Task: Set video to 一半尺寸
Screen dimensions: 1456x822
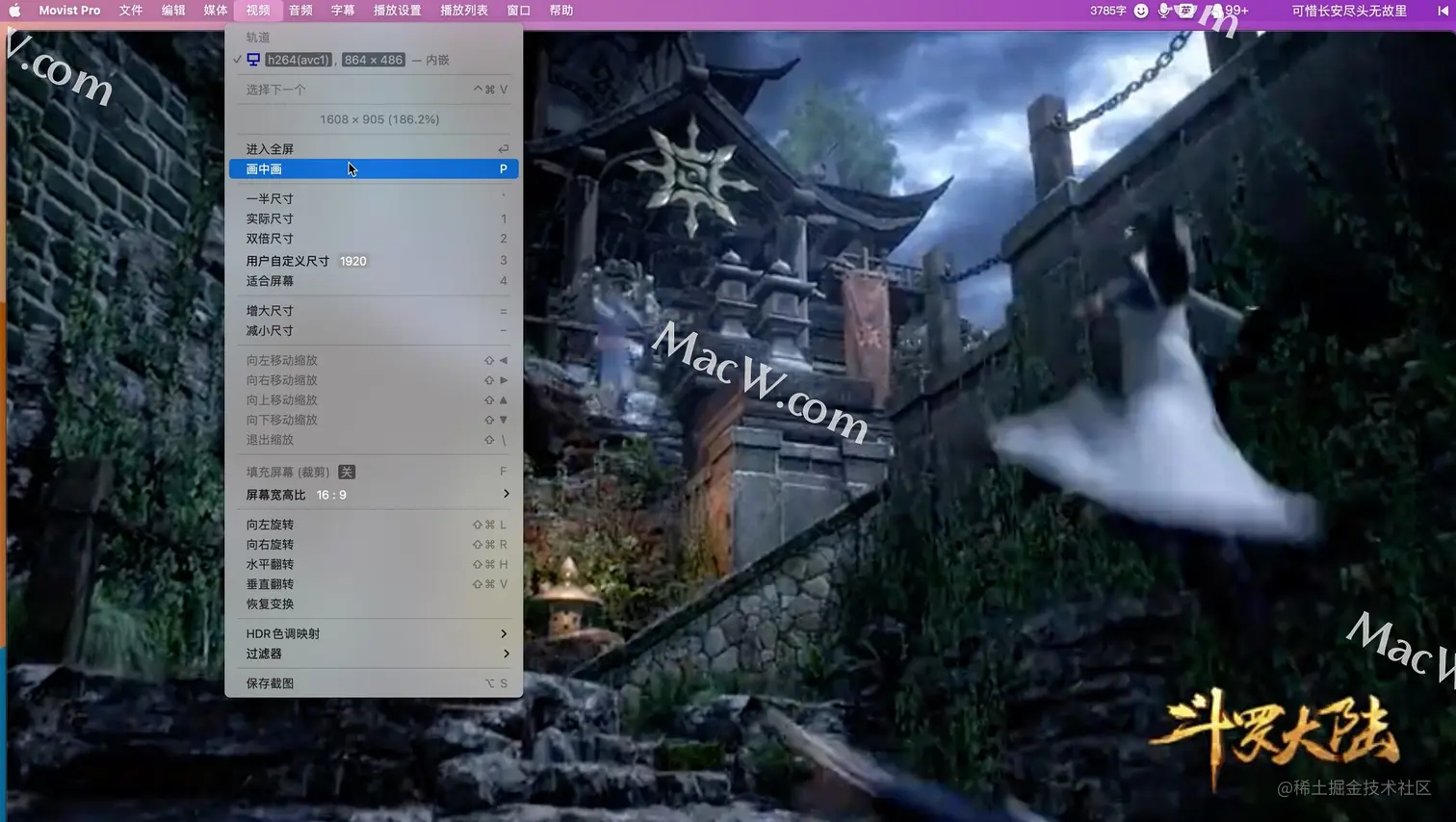Action: tap(374, 199)
